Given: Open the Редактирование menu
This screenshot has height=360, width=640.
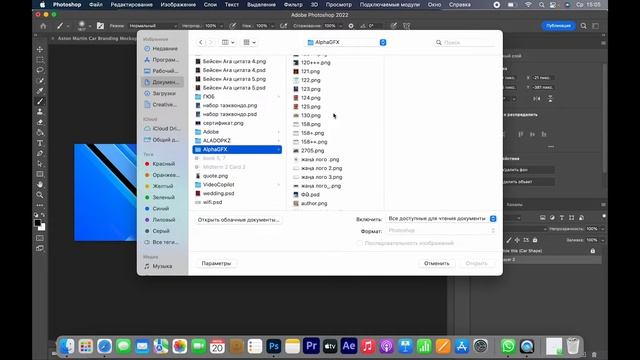Looking at the screenshot, I should pos(131,5).
